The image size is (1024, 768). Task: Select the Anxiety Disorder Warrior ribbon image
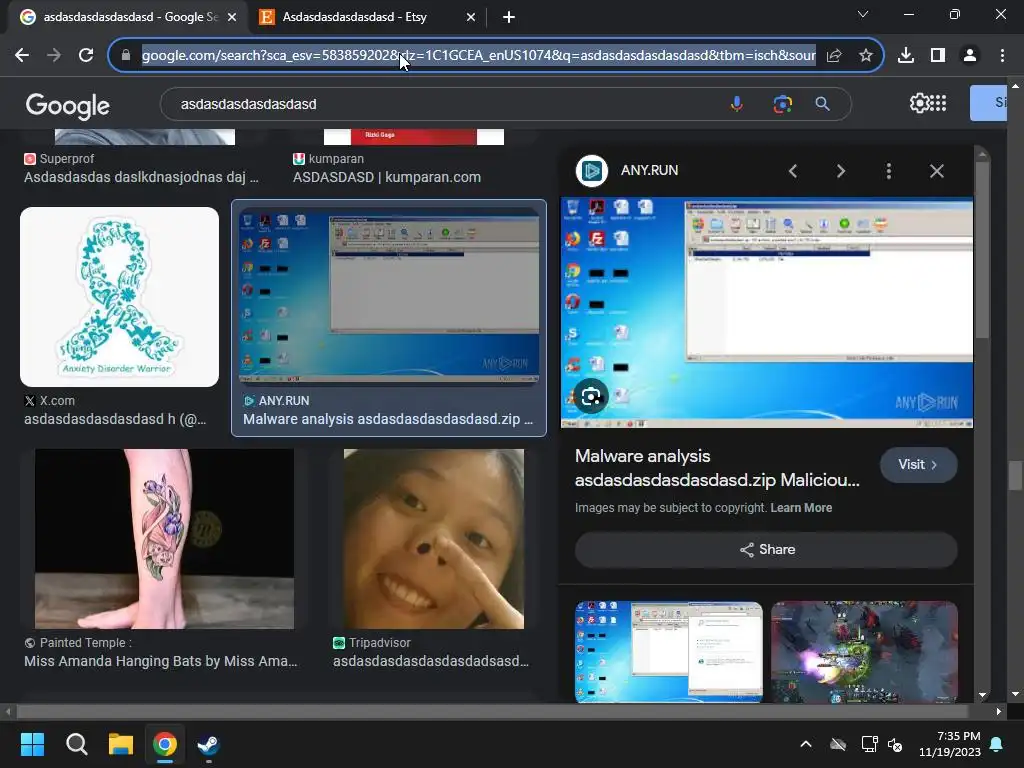pyautogui.click(x=120, y=297)
